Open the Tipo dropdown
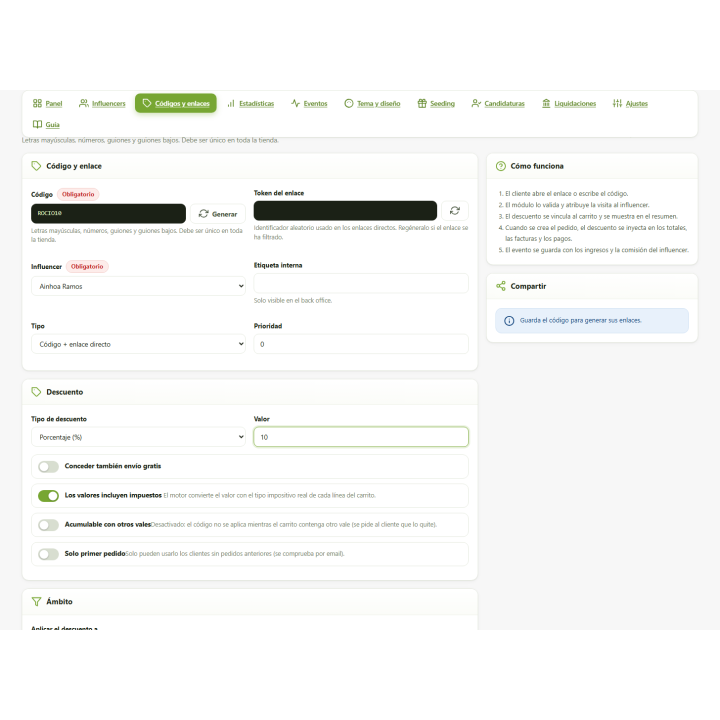The width and height of the screenshot is (720, 720). click(138, 344)
